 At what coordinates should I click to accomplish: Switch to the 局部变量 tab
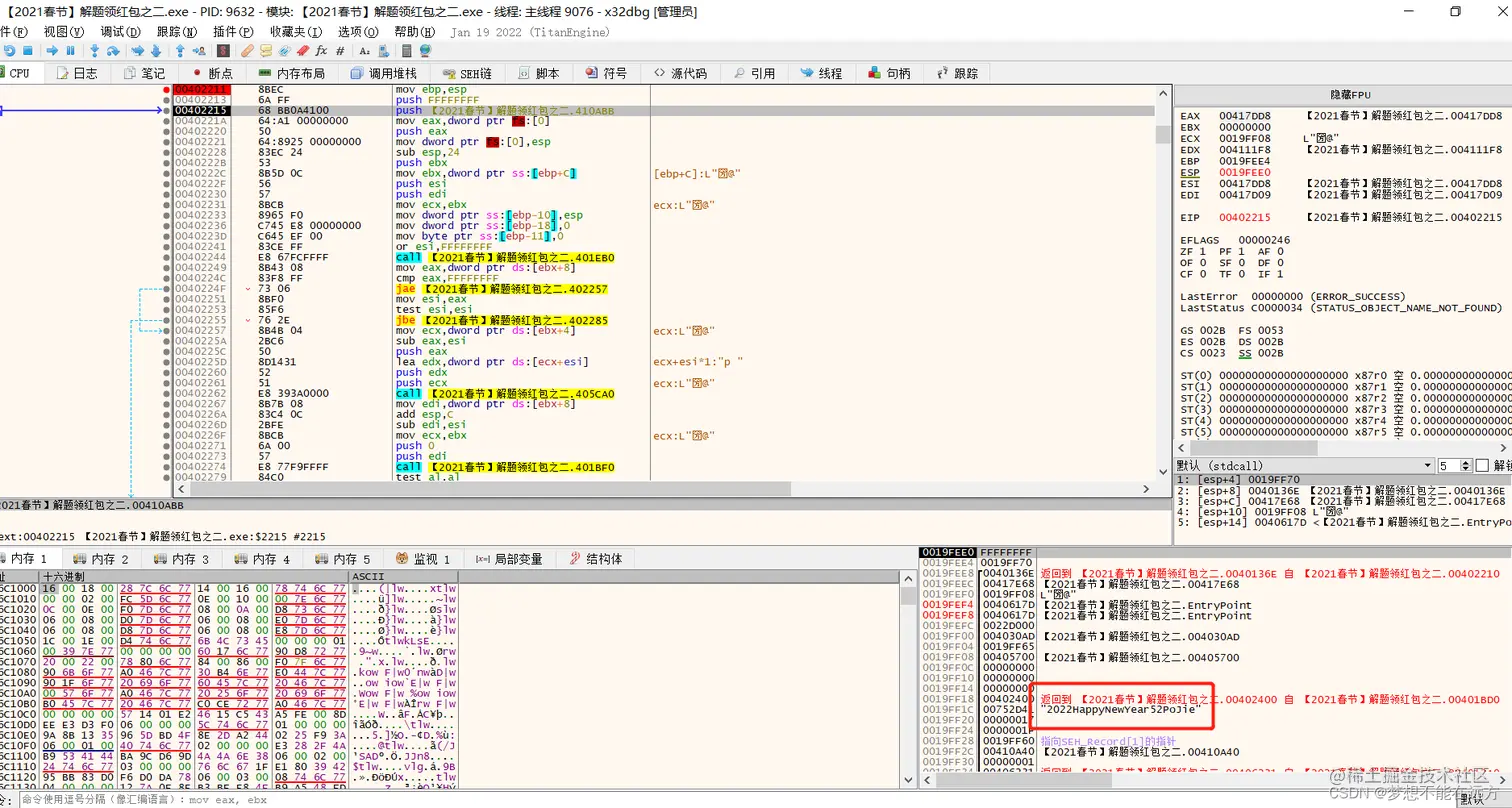(510, 559)
